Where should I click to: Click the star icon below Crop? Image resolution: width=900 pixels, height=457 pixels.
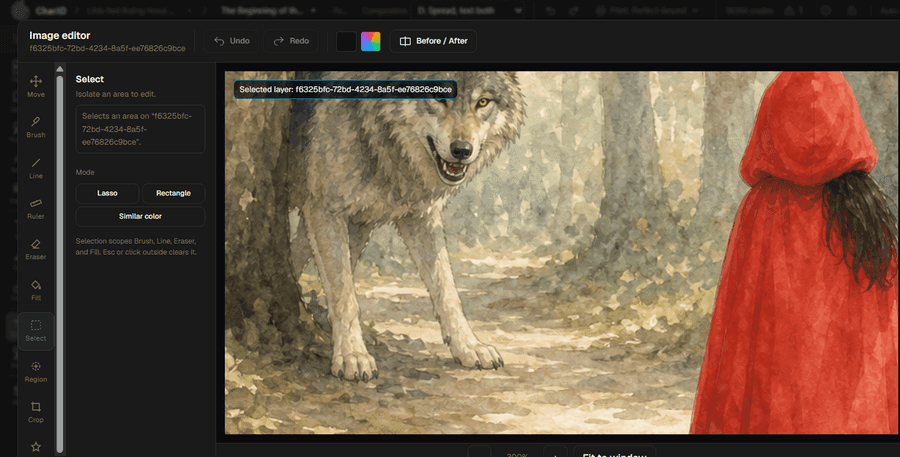(x=36, y=446)
